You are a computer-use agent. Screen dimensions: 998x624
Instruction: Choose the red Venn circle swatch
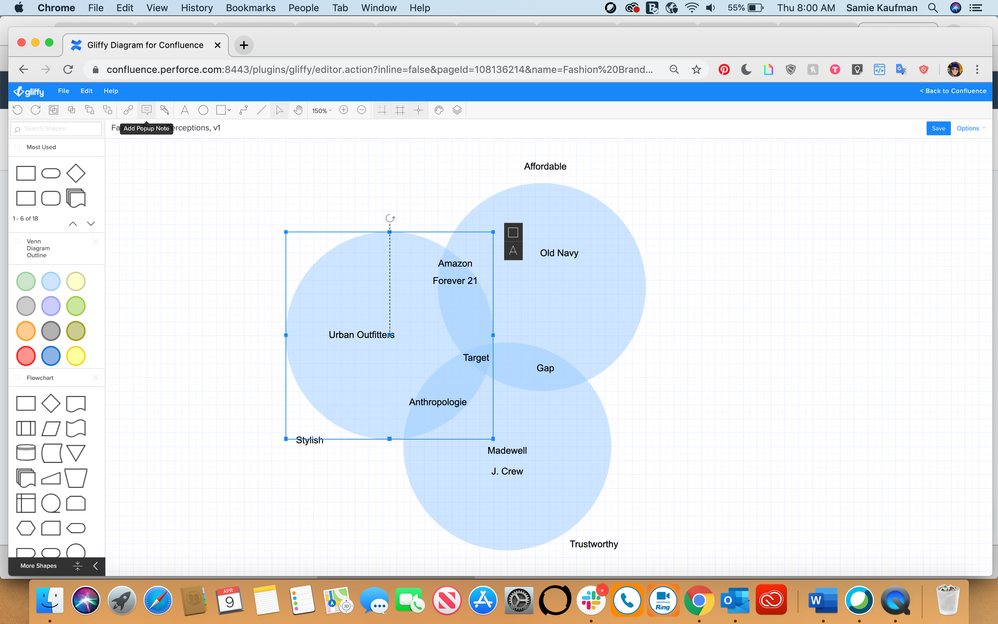(x=25, y=356)
